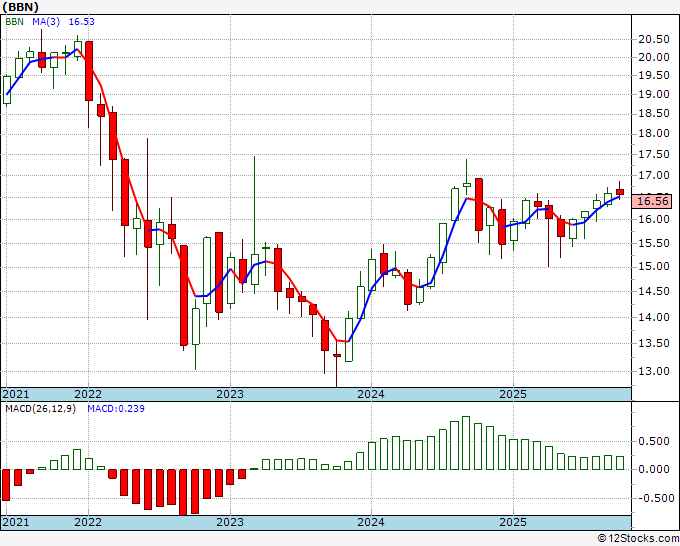Click the 19.50 price axis label
Screen dimensions: 680x546
654,75
